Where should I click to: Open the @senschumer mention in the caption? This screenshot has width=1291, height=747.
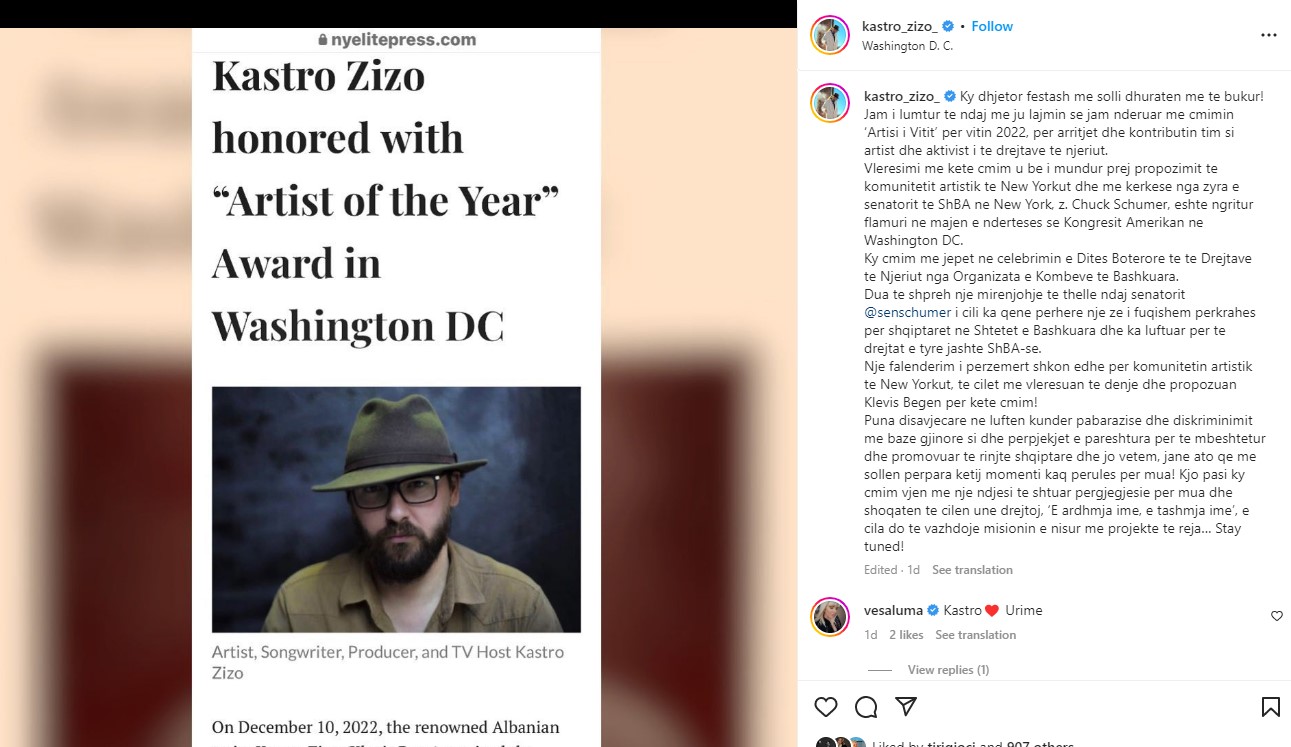(905, 313)
